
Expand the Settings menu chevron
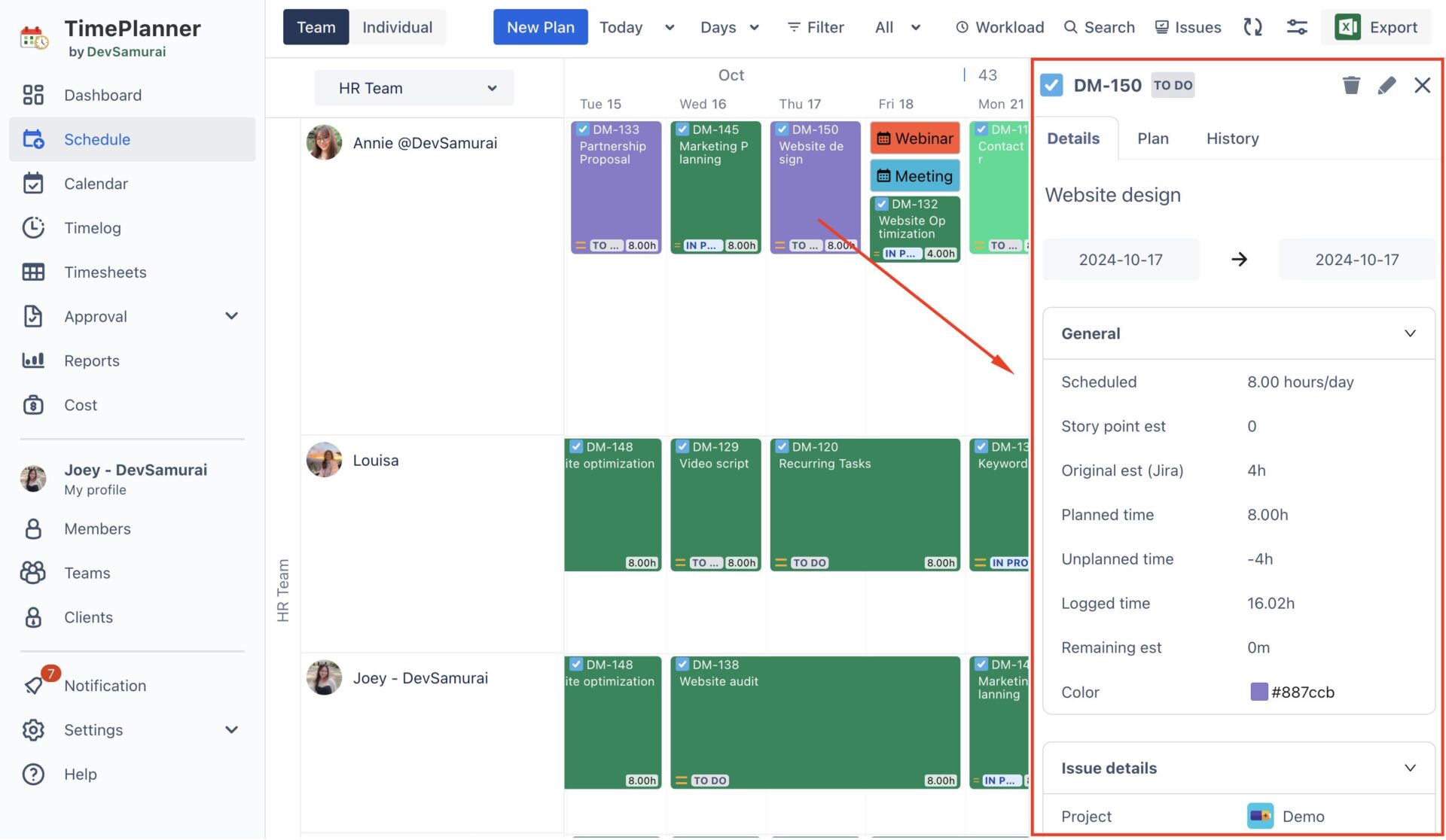point(232,729)
